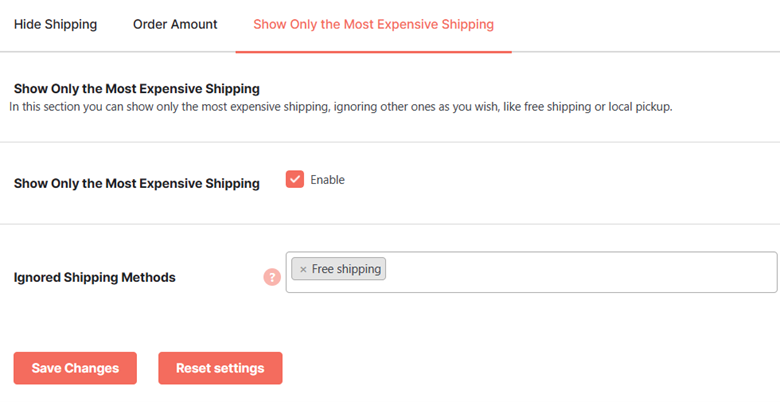Viewport: 780px width, 402px height.
Task: Click the row label beside Enable checkbox
Action: click(137, 184)
